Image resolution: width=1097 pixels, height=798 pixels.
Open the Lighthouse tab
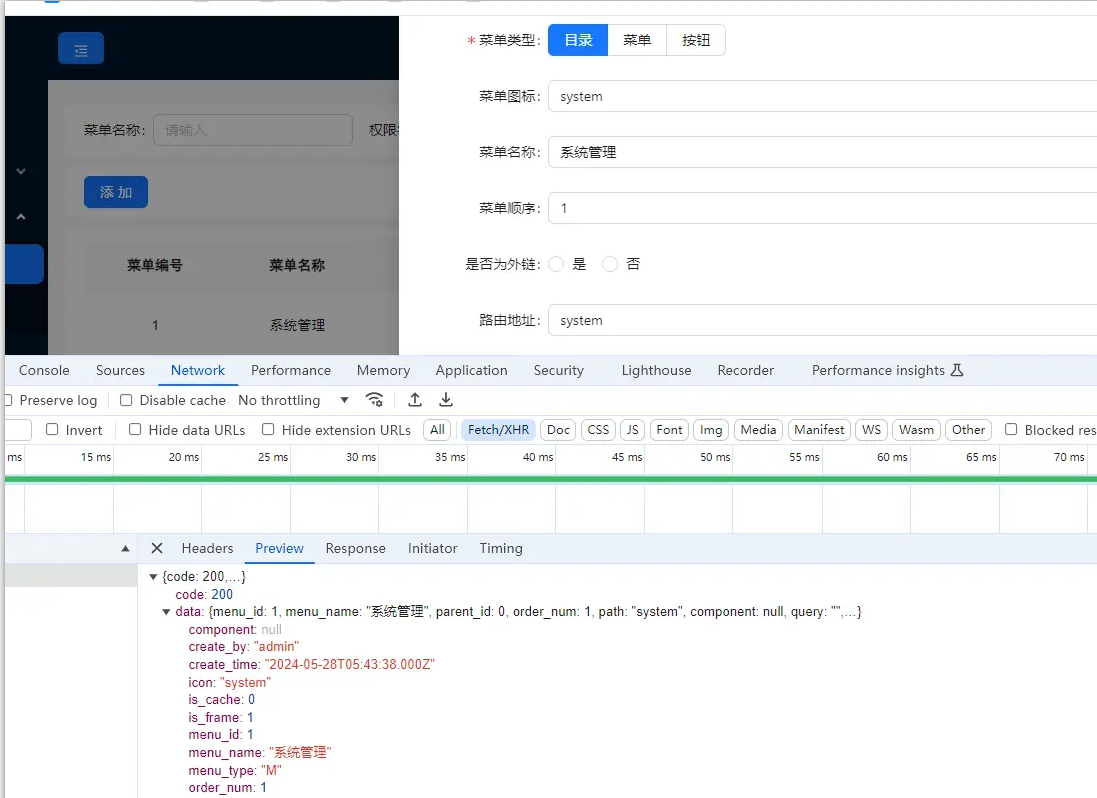[x=656, y=370]
